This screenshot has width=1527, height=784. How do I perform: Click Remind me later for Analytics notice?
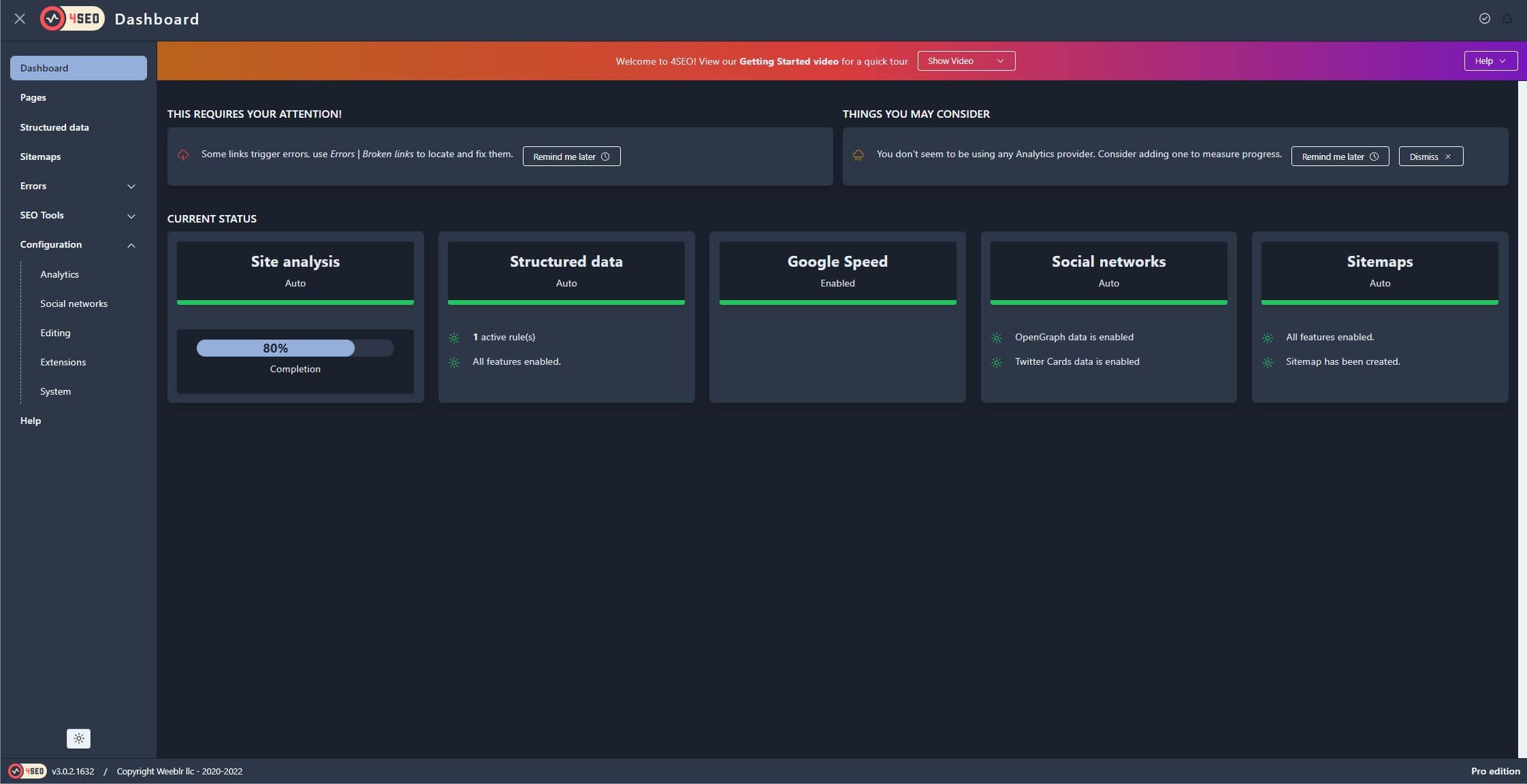coord(1340,157)
